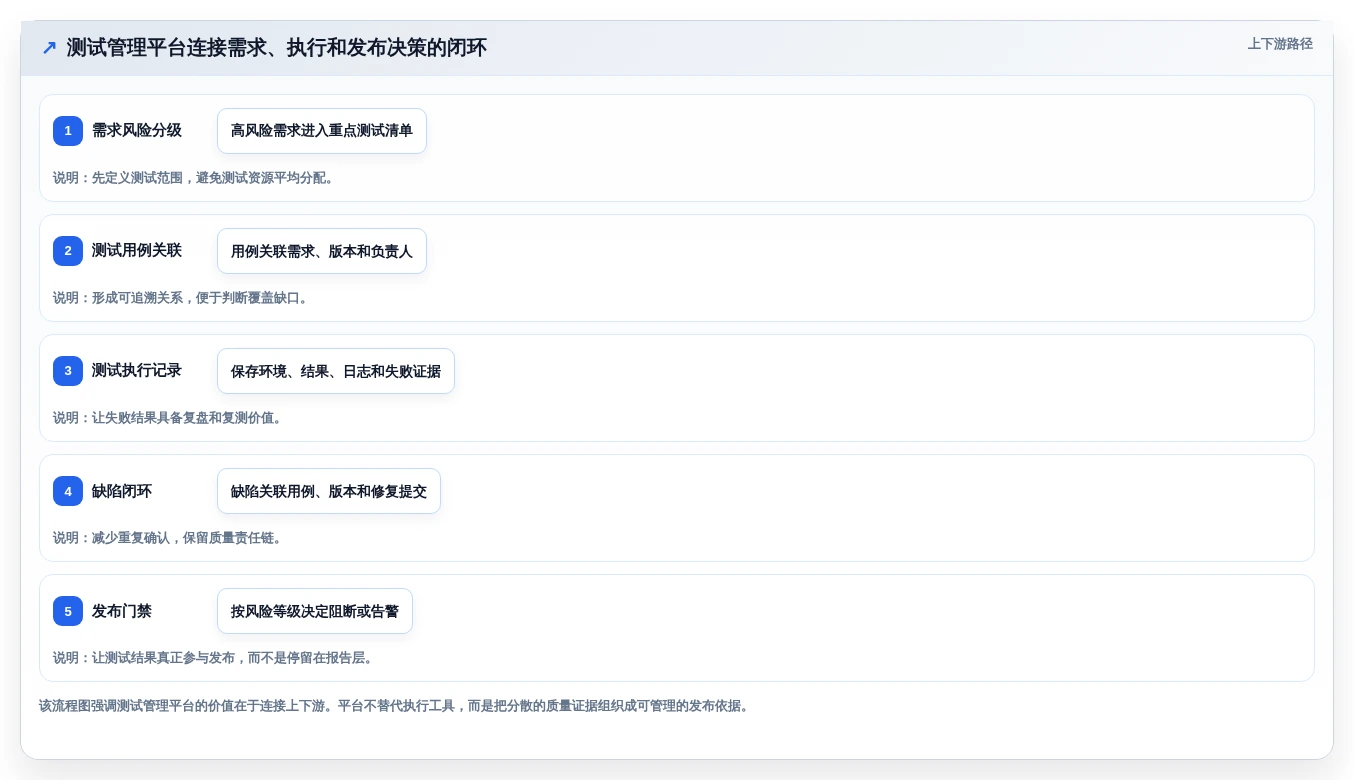
Task: Click the 测试用例关联 step title
Action: [x=137, y=251]
